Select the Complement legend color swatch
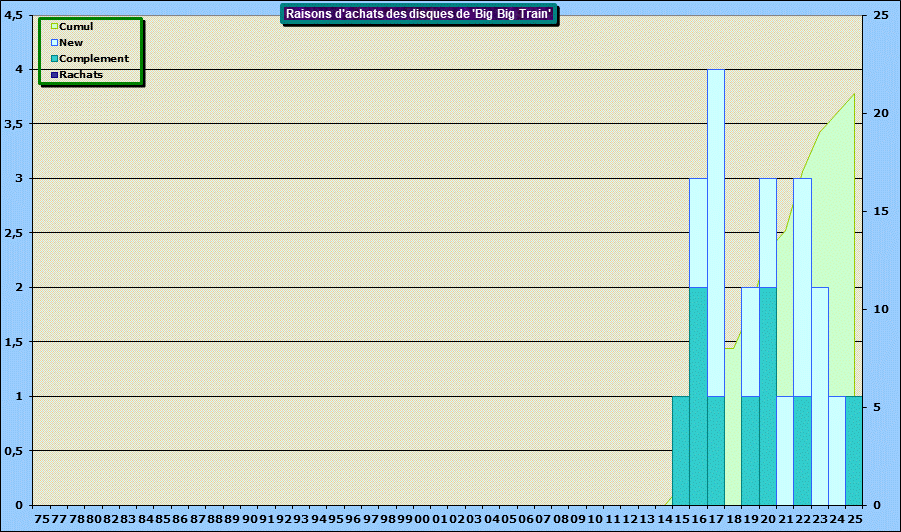 55,59
